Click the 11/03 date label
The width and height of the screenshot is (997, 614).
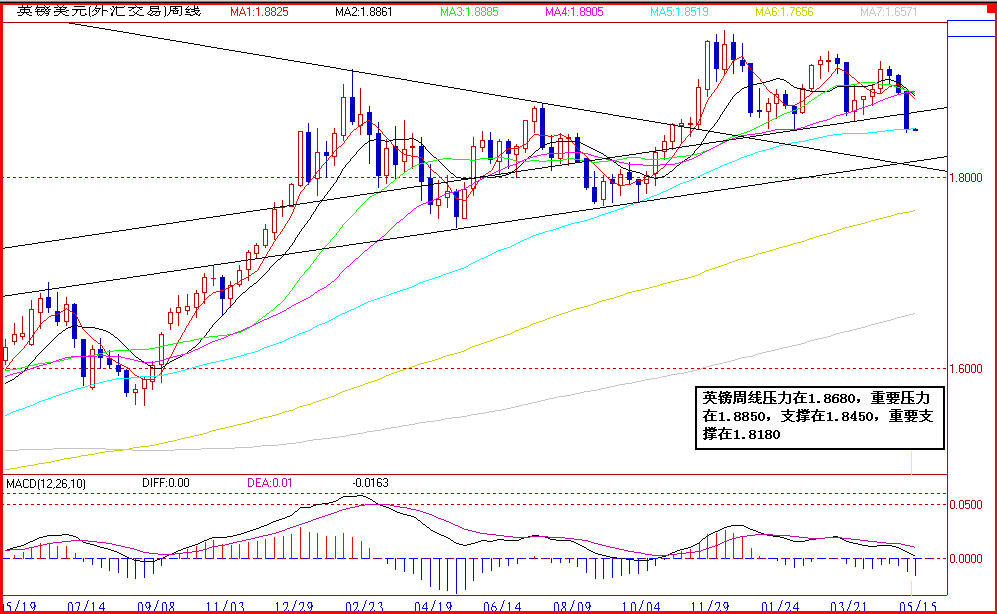click(x=225, y=606)
